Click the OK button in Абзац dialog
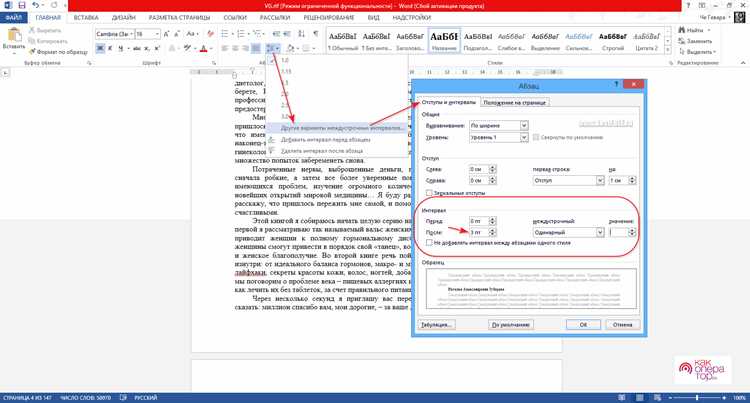 pyautogui.click(x=583, y=325)
